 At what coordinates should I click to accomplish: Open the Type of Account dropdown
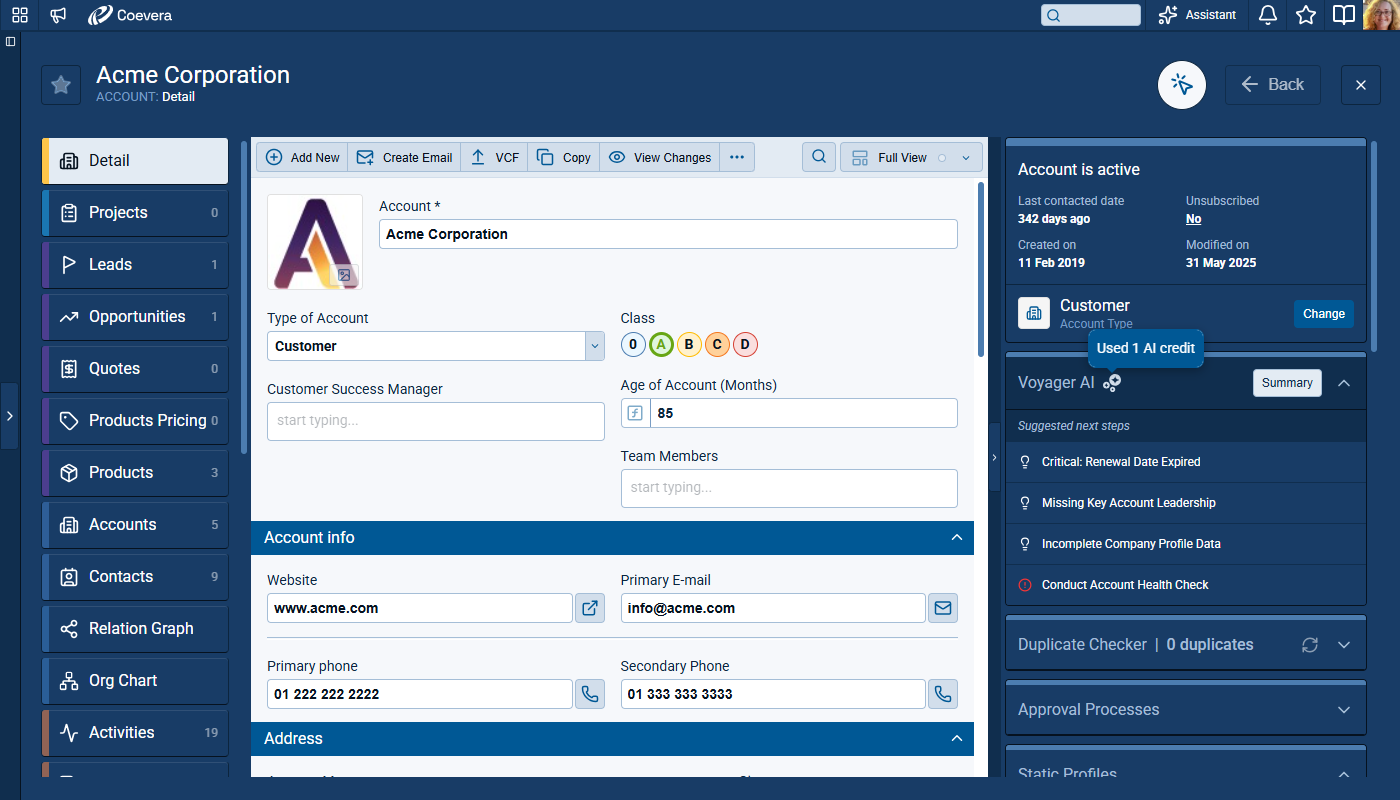[595, 346]
